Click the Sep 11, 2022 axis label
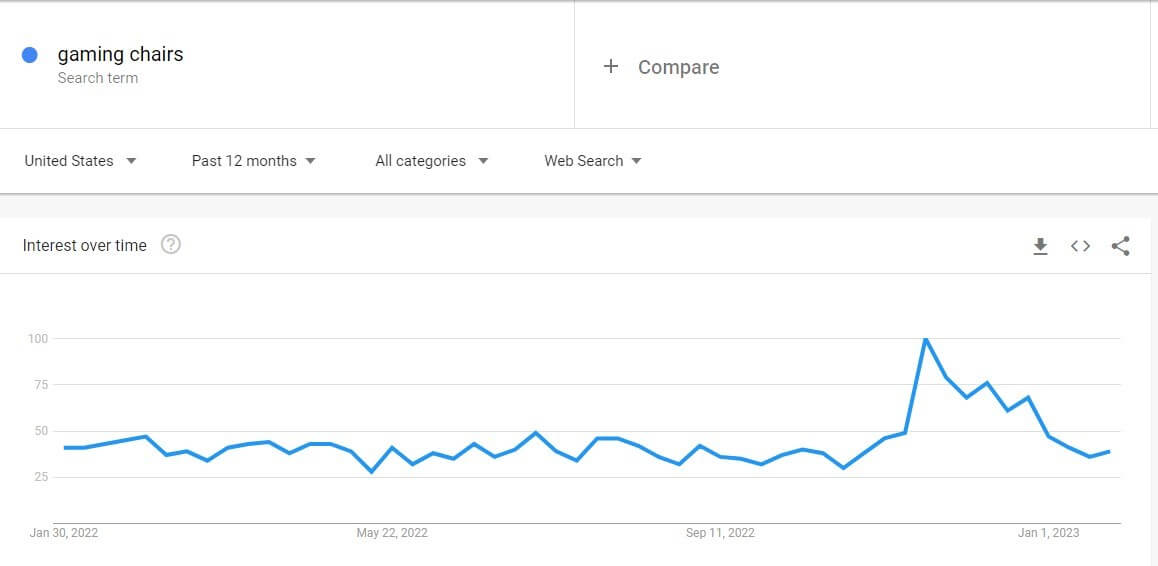Screen dimensions: 1158x566 [720, 533]
